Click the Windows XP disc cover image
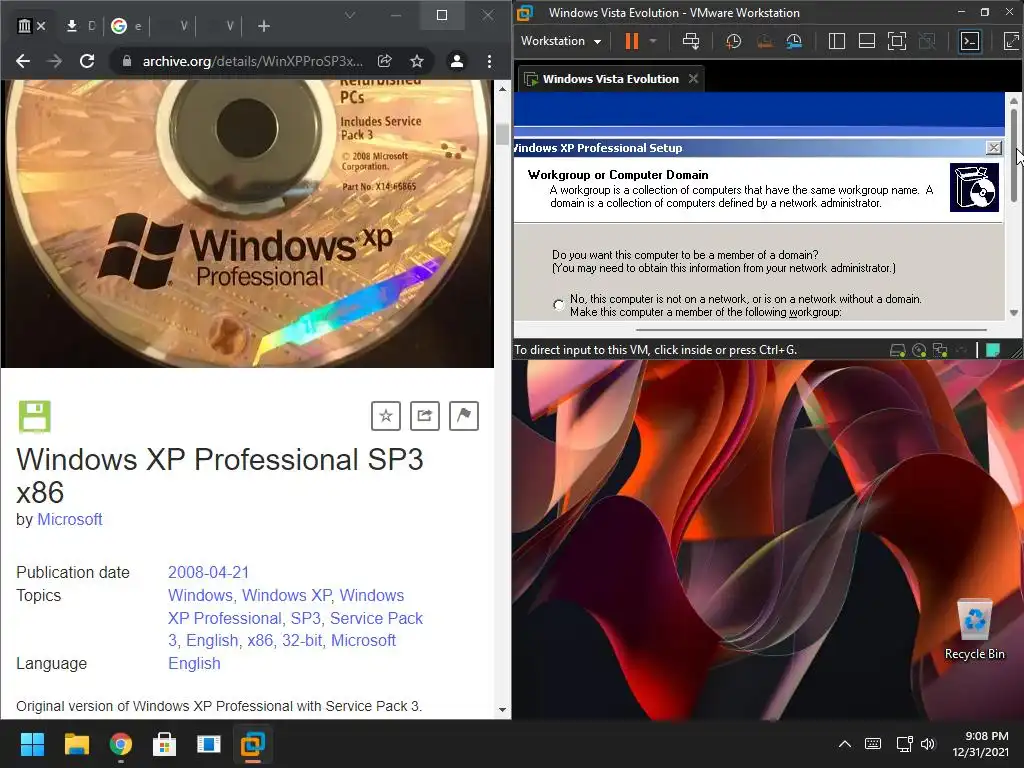 (247, 223)
